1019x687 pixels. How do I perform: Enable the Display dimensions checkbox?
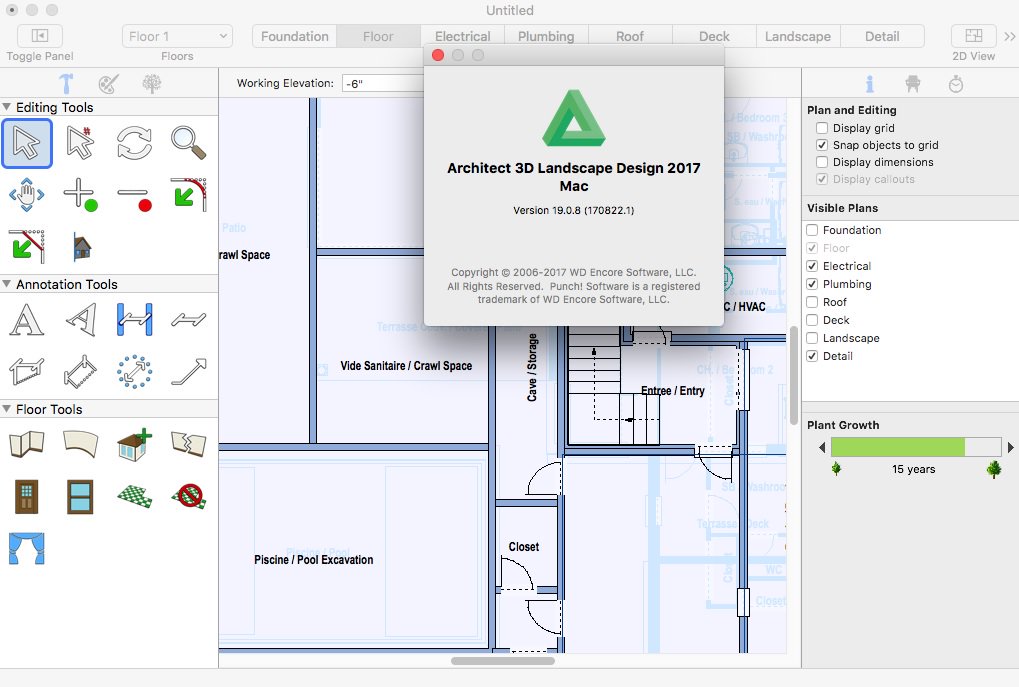point(822,162)
